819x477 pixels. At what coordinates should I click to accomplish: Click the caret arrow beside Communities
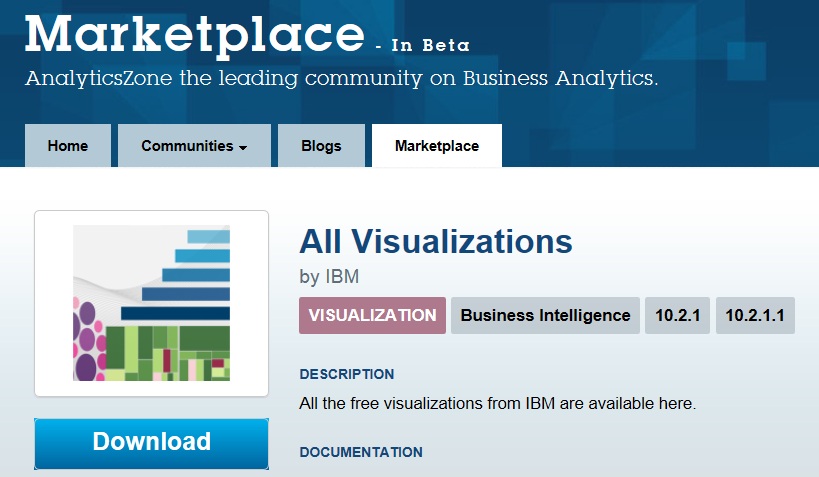click(243, 148)
